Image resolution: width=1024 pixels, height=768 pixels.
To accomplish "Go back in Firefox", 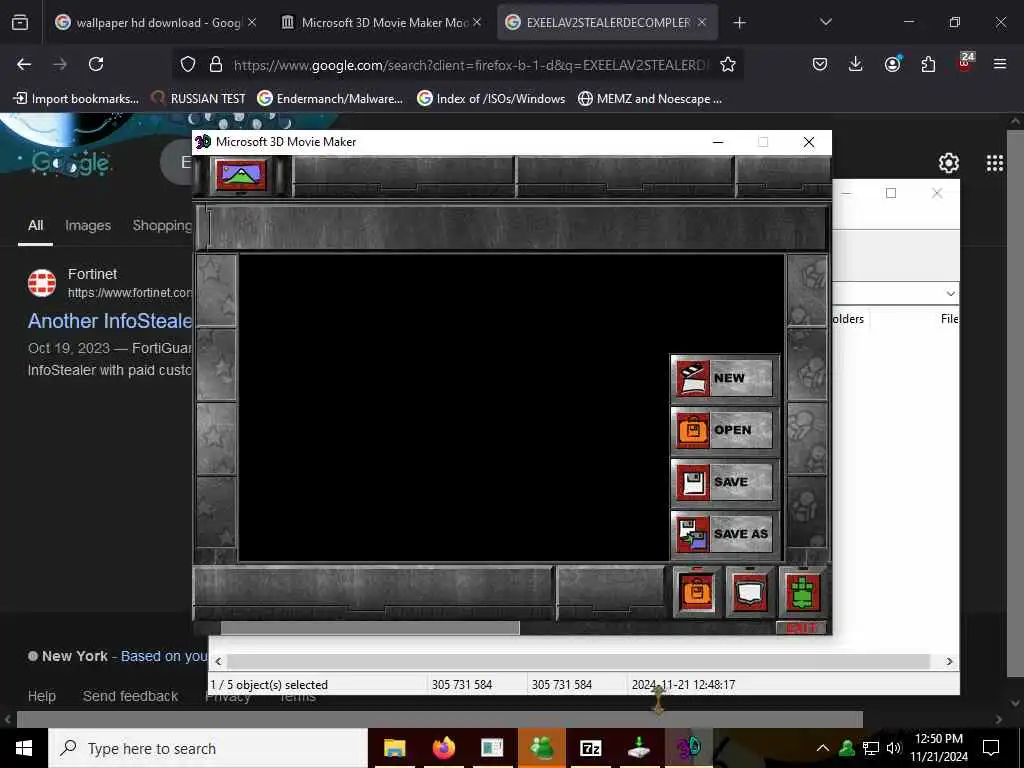I will 24,64.
